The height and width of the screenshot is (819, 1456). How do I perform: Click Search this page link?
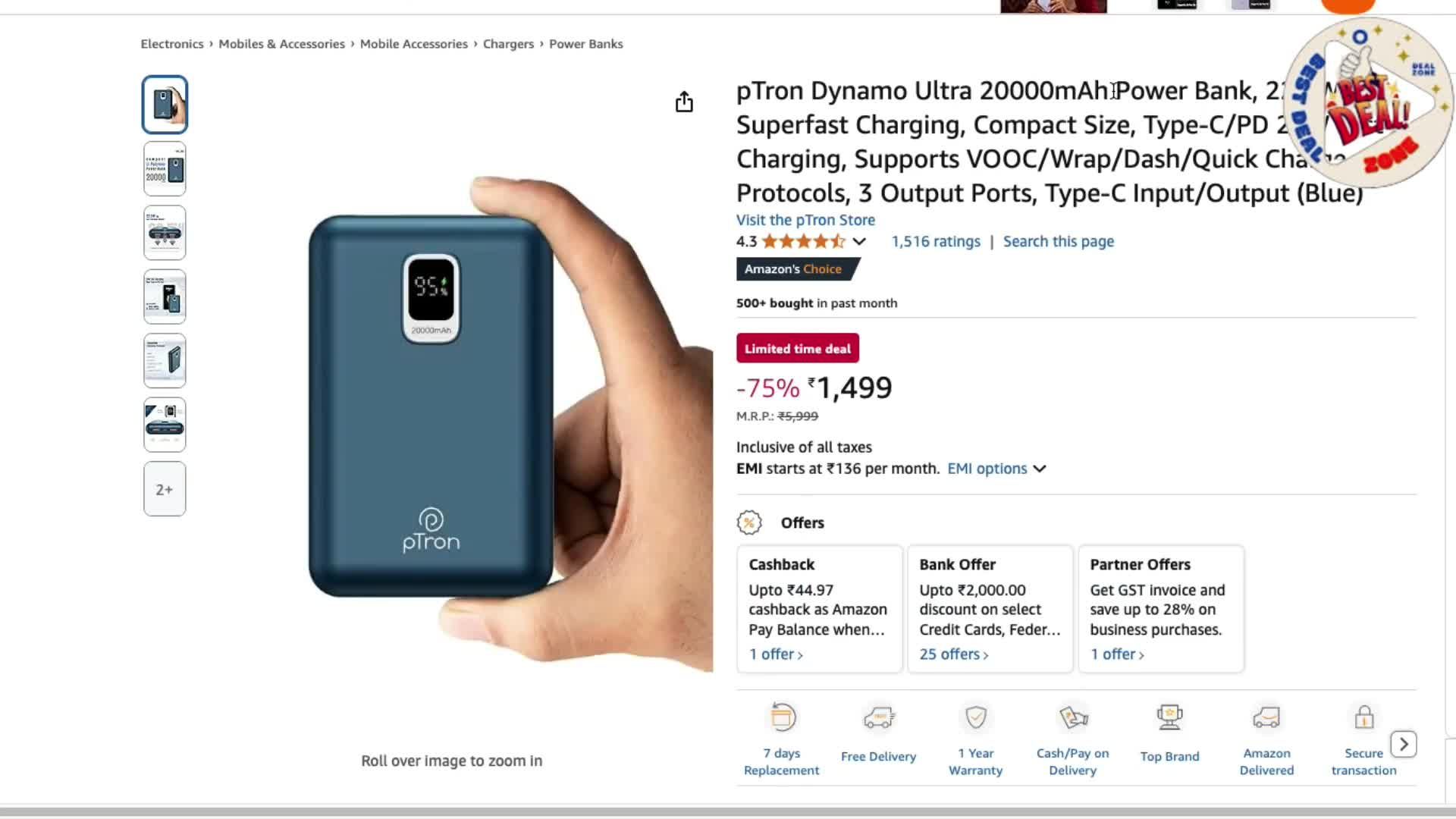1058,242
